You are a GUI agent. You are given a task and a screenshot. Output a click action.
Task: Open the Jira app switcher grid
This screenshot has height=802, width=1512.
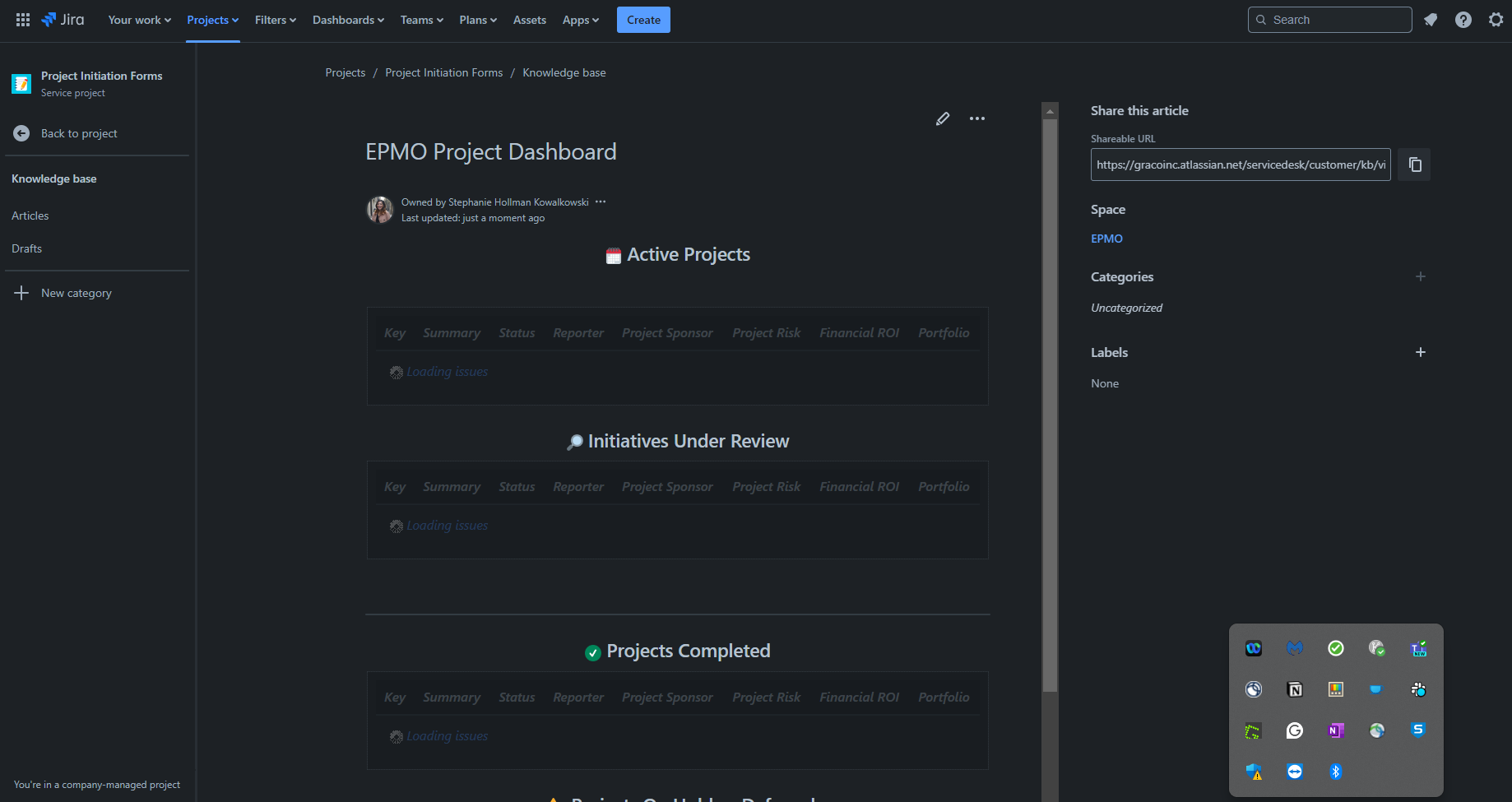[23, 20]
